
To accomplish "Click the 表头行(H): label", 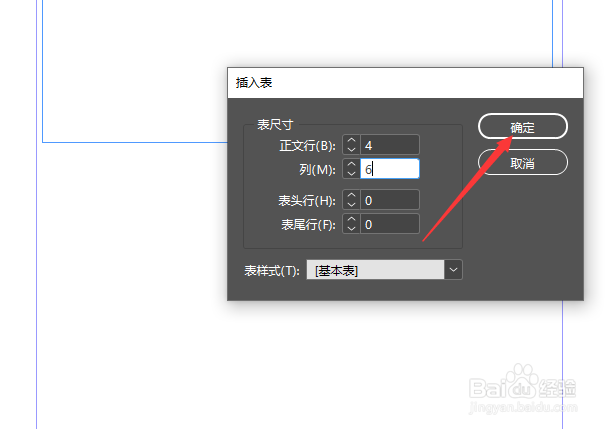I will click(307, 201).
